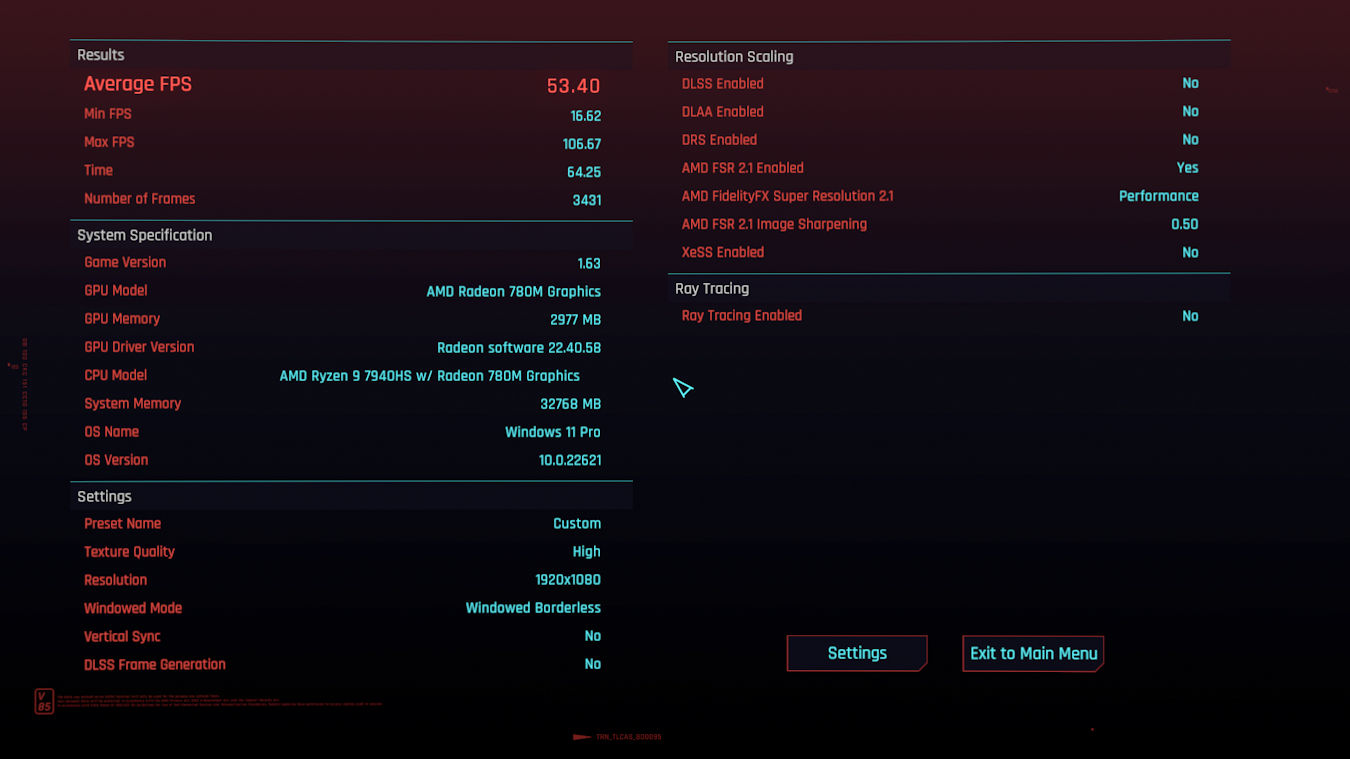Click CPU Model value AMD Ryzen 9 7940HS

tap(430, 376)
